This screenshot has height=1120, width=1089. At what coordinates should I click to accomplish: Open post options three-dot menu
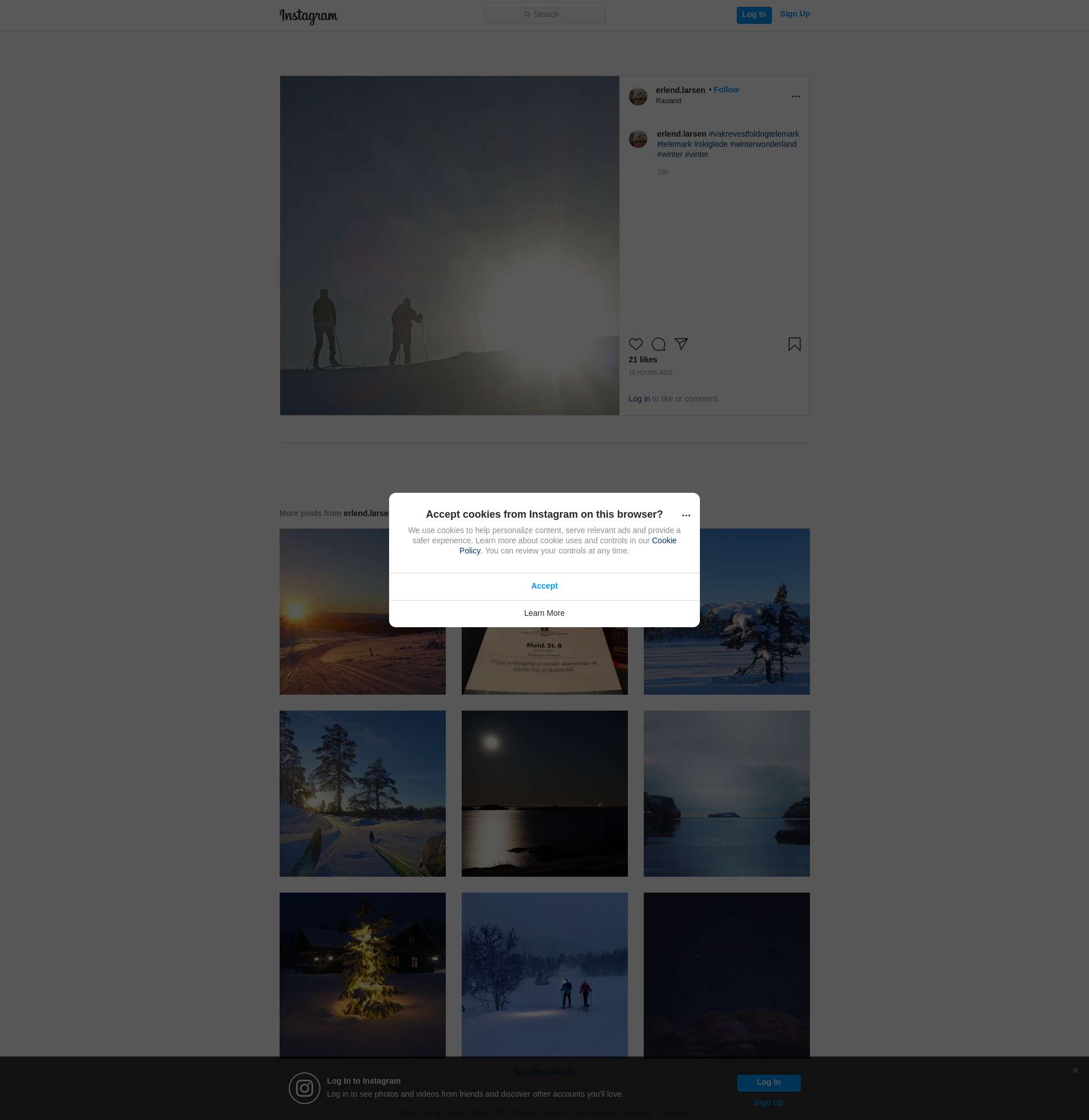(795, 96)
